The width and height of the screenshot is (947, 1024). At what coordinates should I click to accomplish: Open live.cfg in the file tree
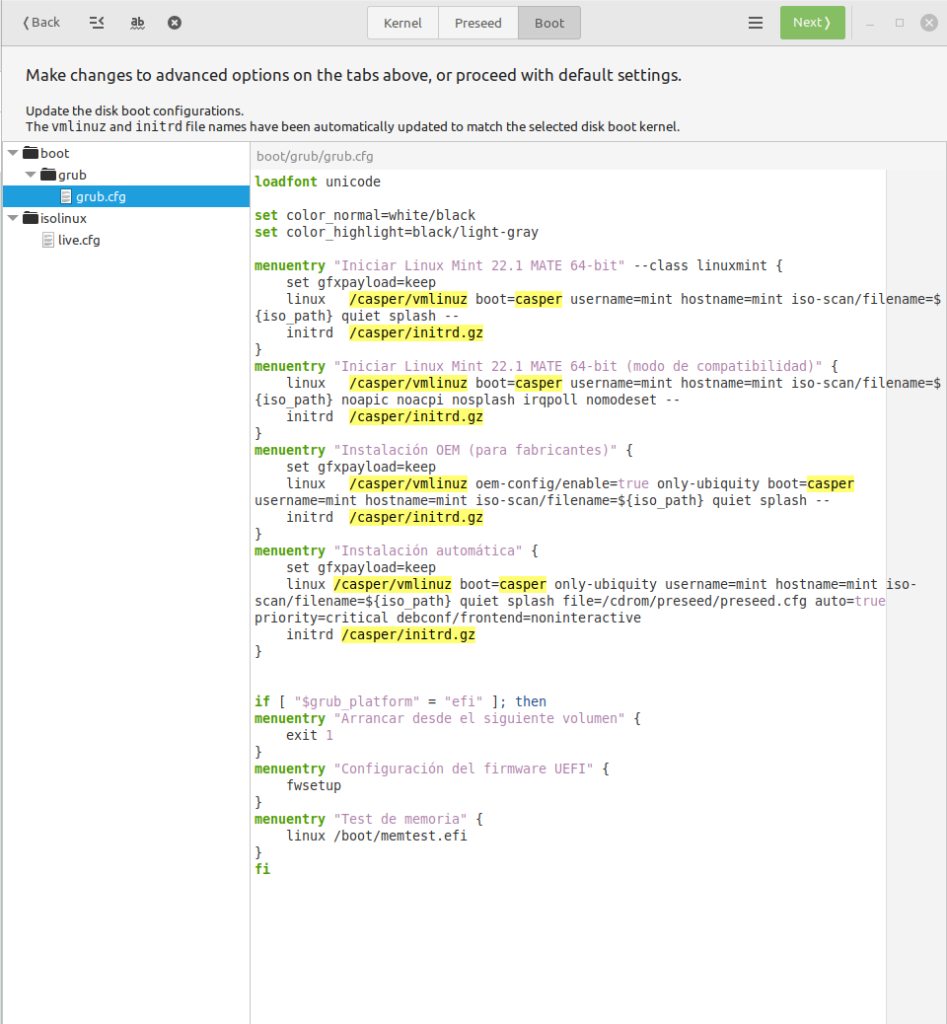pyautogui.click(x=79, y=240)
